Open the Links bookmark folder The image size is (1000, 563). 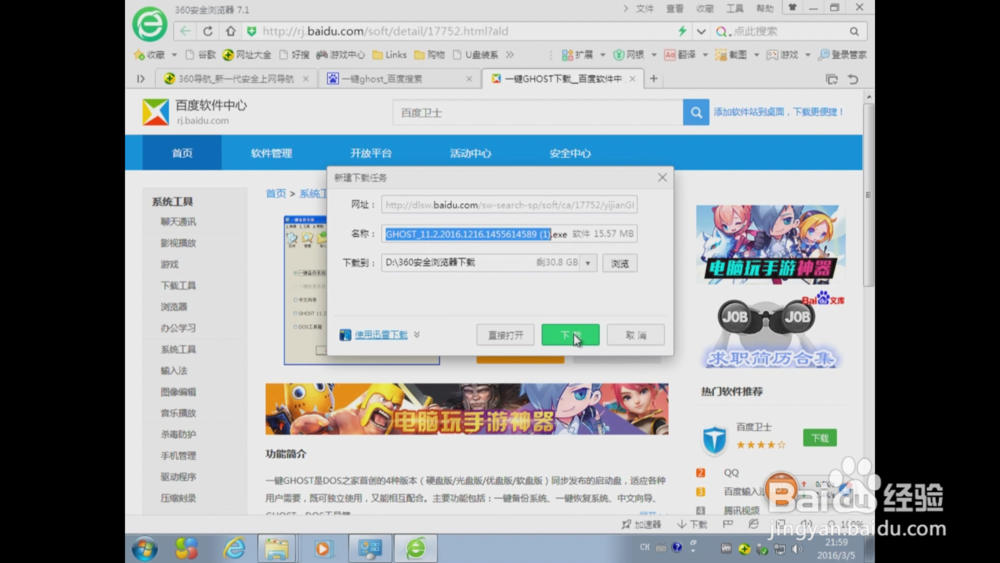(389, 55)
